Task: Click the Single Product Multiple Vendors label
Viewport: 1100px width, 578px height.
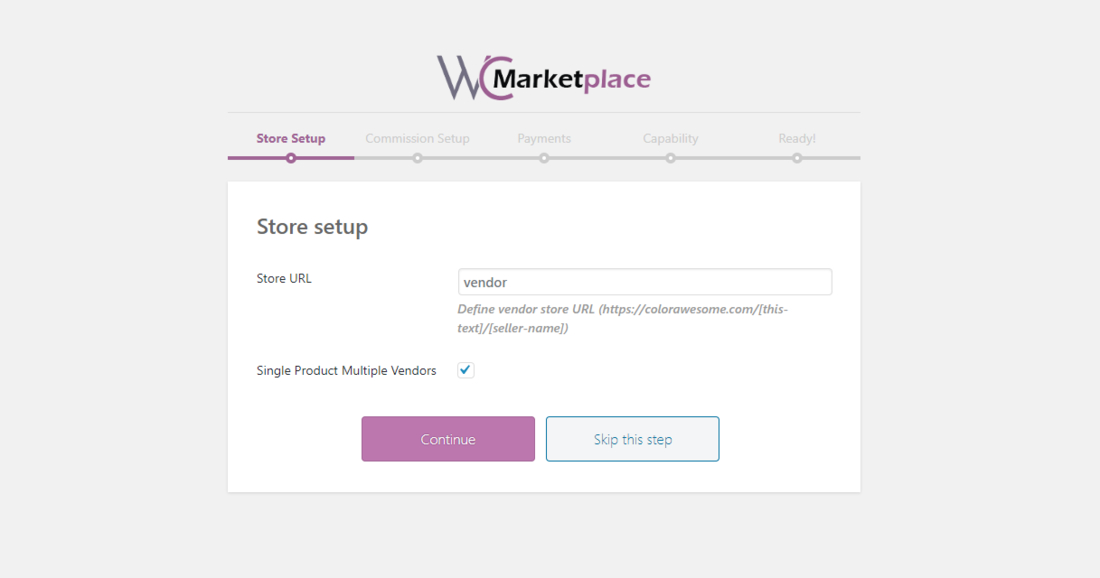Action: [347, 370]
